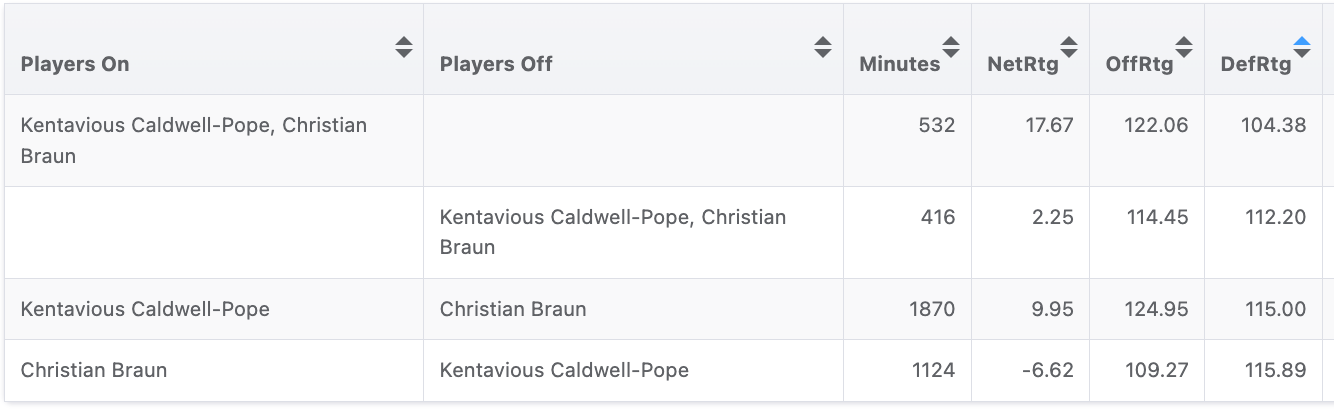Click the NetRtg column header text
Viewport: 1334px width, 420px height.
[x=1023, y=64]
